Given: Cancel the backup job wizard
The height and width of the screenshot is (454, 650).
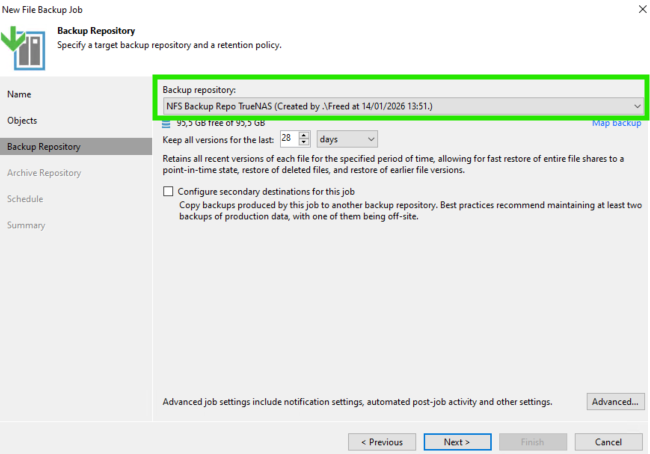Looking at the screenshot, I should [x=609, y=442].
